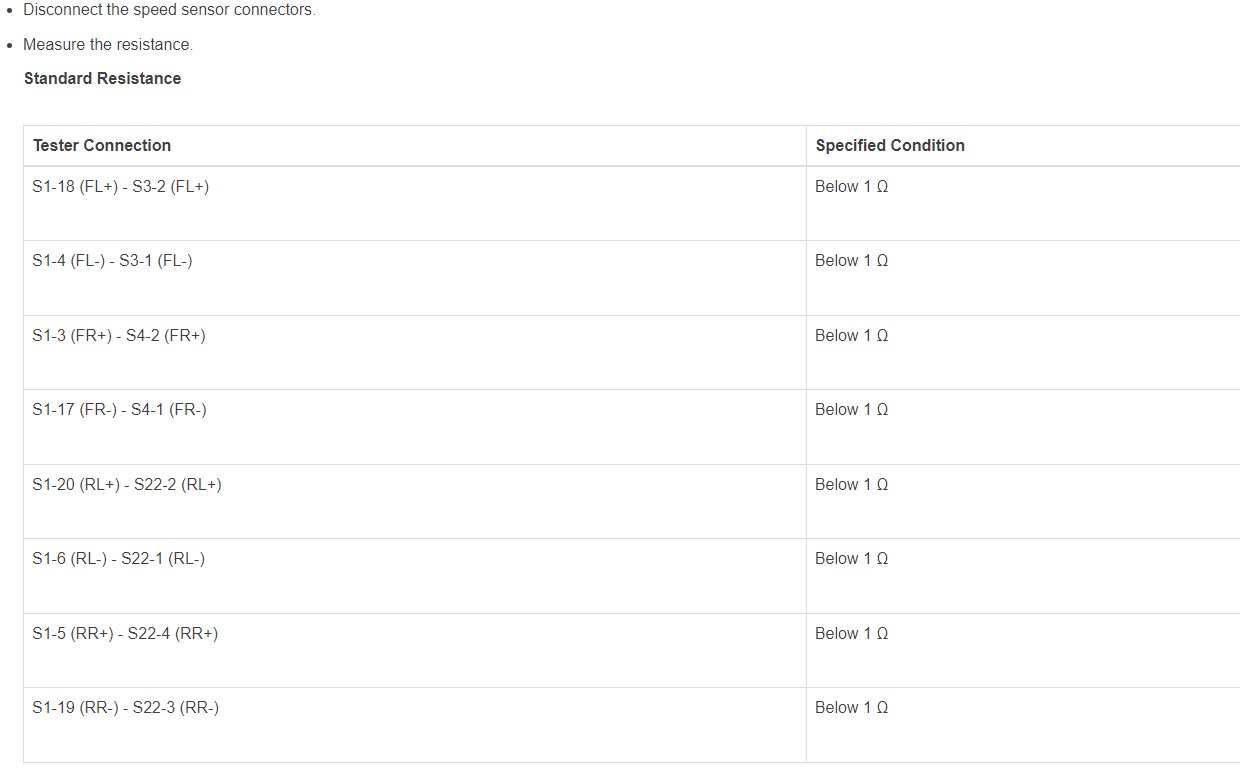Select the S1-18 (FL+) - S3-2 (FL+) cell
This screenshot has height=778, width=1240.
tap(414, 203)
